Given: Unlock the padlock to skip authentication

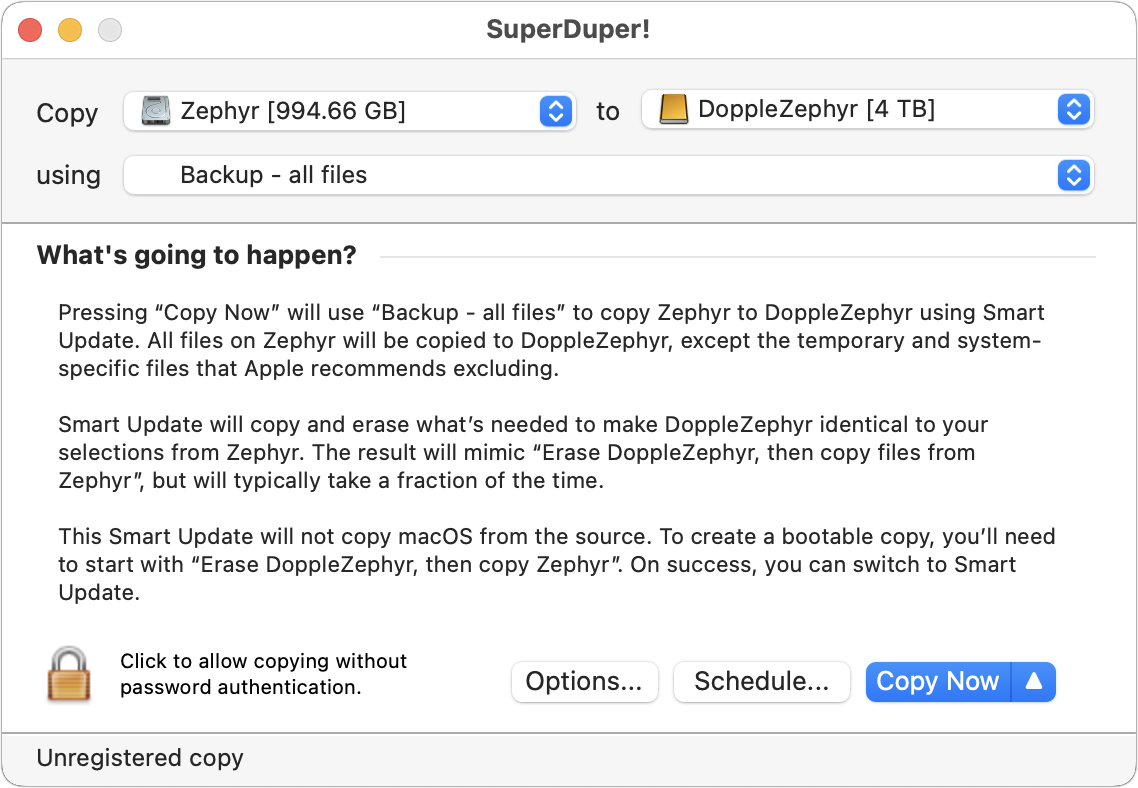Looking at the screenshot, I should 69,675.
